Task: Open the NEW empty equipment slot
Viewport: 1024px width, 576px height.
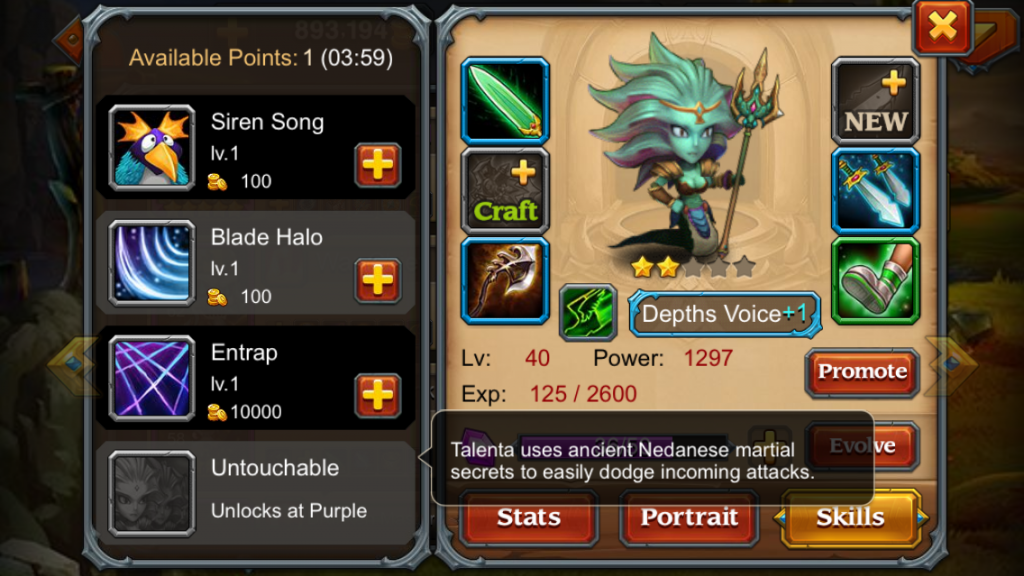Action: 875,101
